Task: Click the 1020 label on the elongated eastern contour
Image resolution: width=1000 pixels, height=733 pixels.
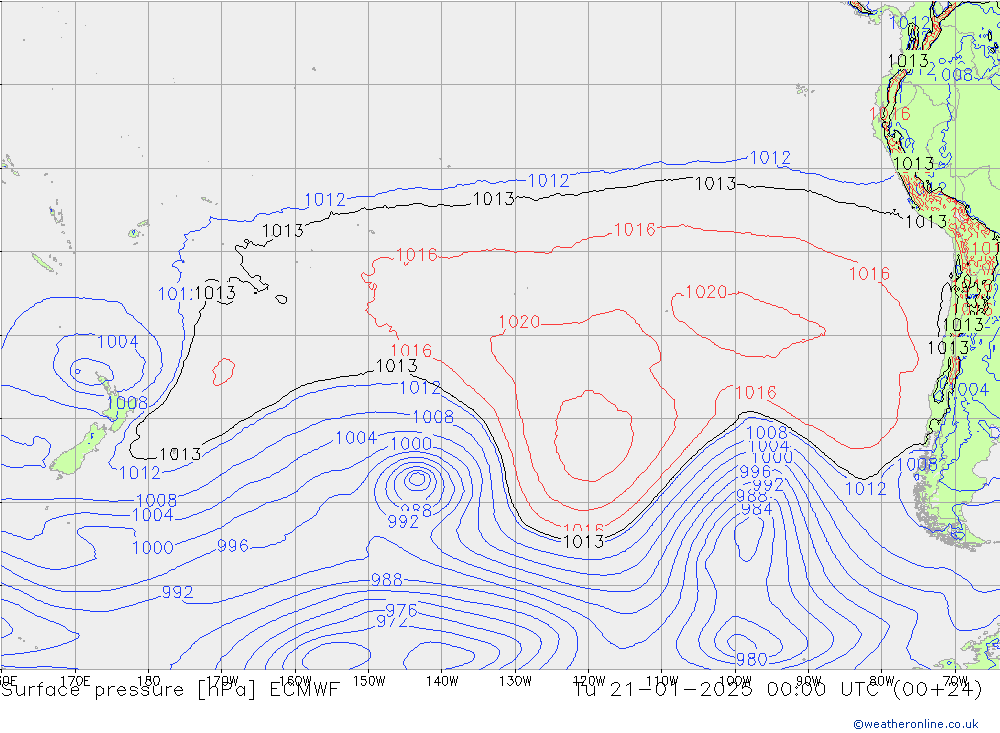Action: [706, 292]
